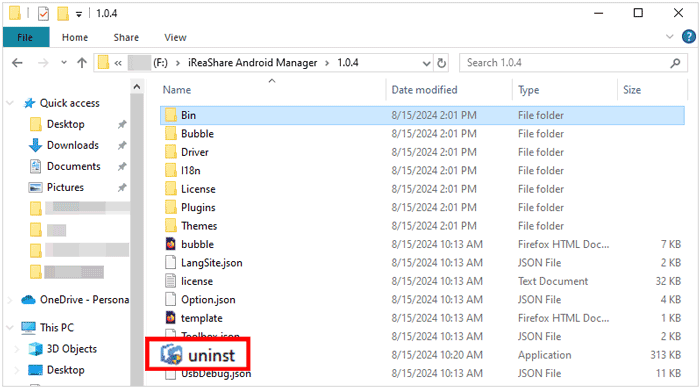The width and height of the screenshot is (700, 388).
Task: Click the navigation pane scroll up arrow
Action: pyautogui.click(x=137, y=87)
